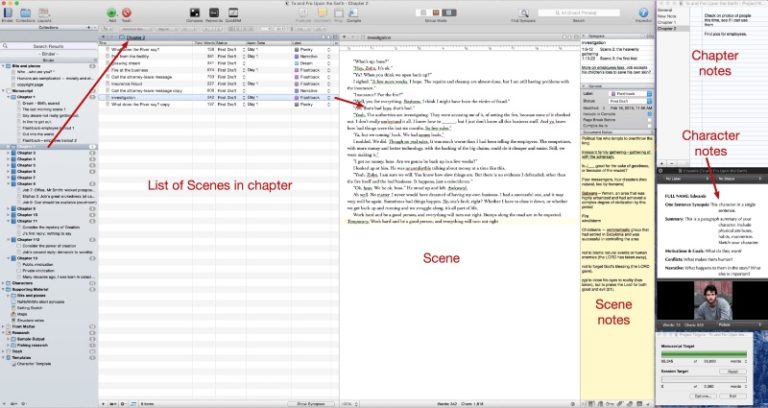
Task: Toggle the Include in Compile checkbox
Action: [649, 114]
